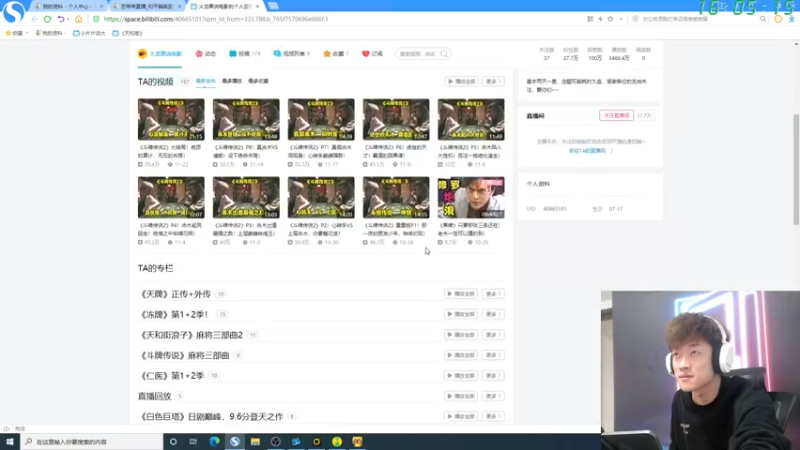Click the green refresh icon
This screenshot has width=800, height=450.
pyautogui.click(x=47, y=19)
